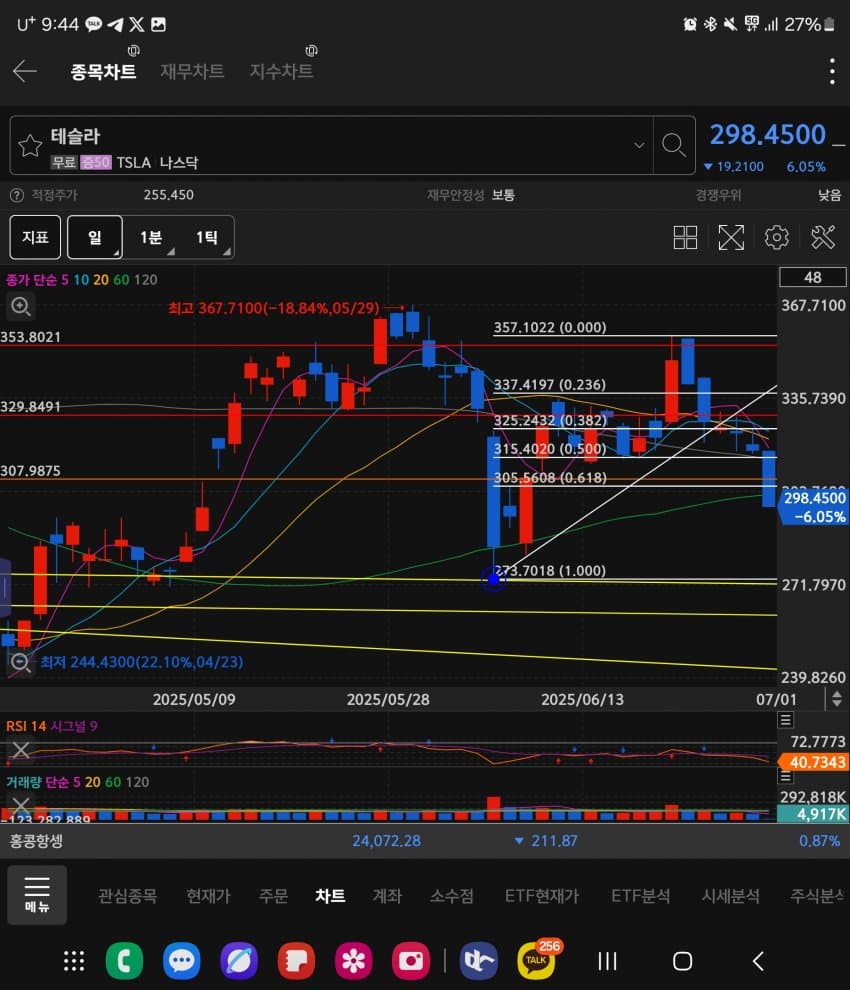Screen dimensions: 850x990
Task: Tap the 적정주가 help question-mark icon
Action: [17, 196]
